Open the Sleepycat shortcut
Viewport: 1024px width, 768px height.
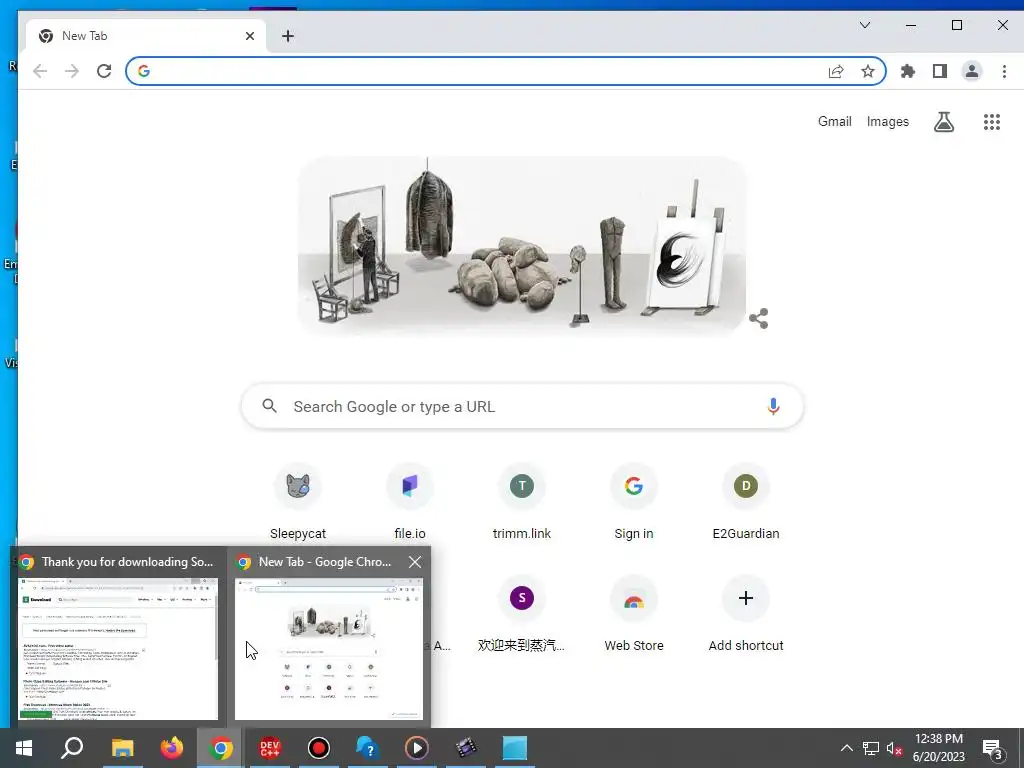(298, 502)
